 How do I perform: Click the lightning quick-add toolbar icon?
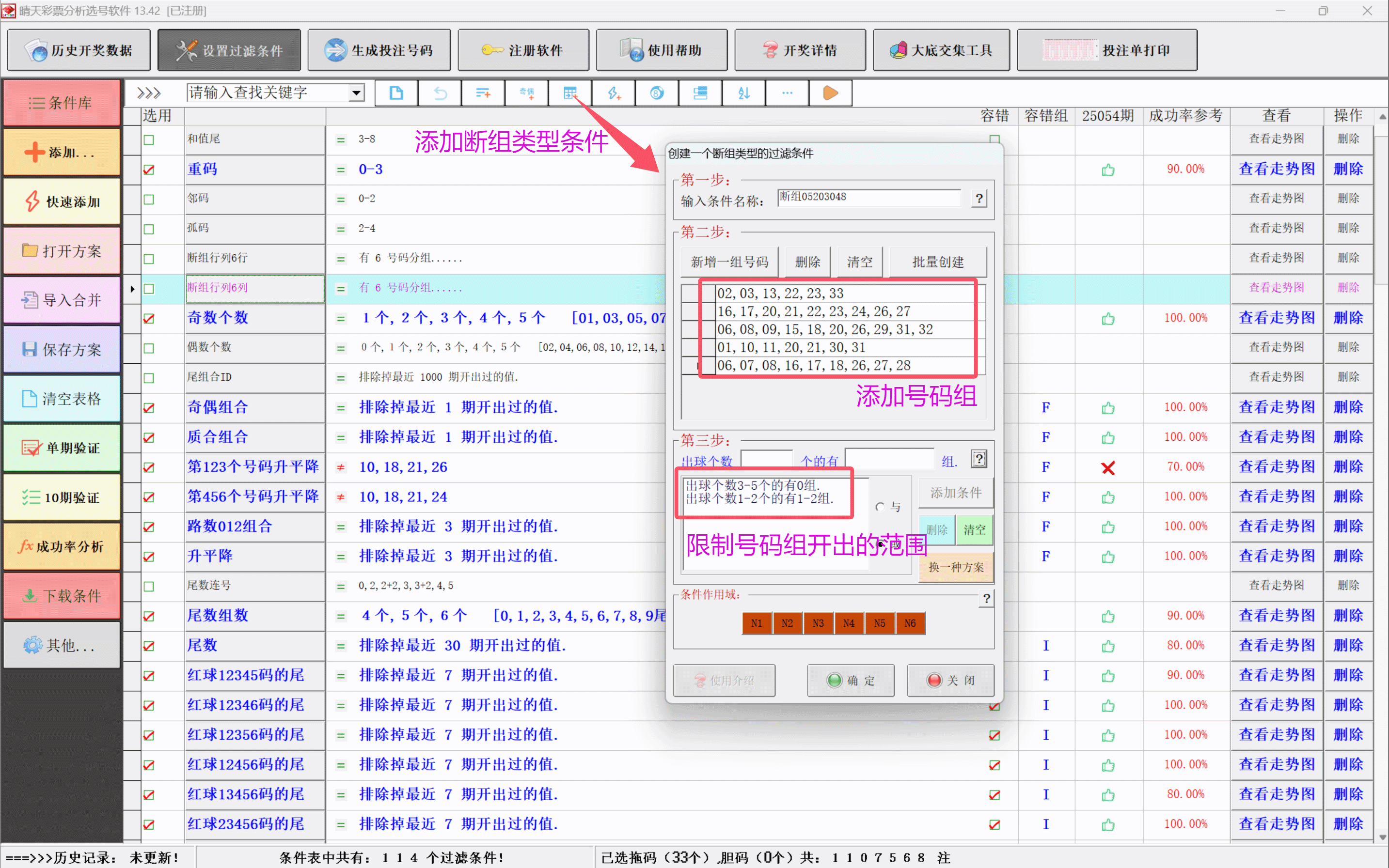614,93
